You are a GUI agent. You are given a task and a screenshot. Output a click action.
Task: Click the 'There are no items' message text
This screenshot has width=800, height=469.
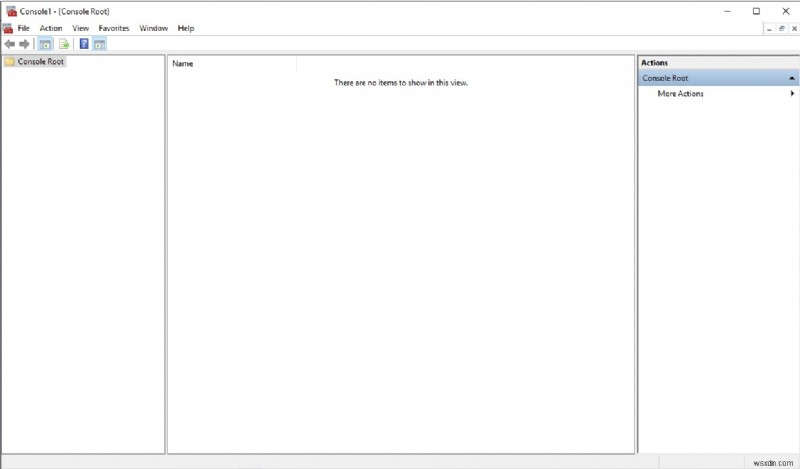401,83
